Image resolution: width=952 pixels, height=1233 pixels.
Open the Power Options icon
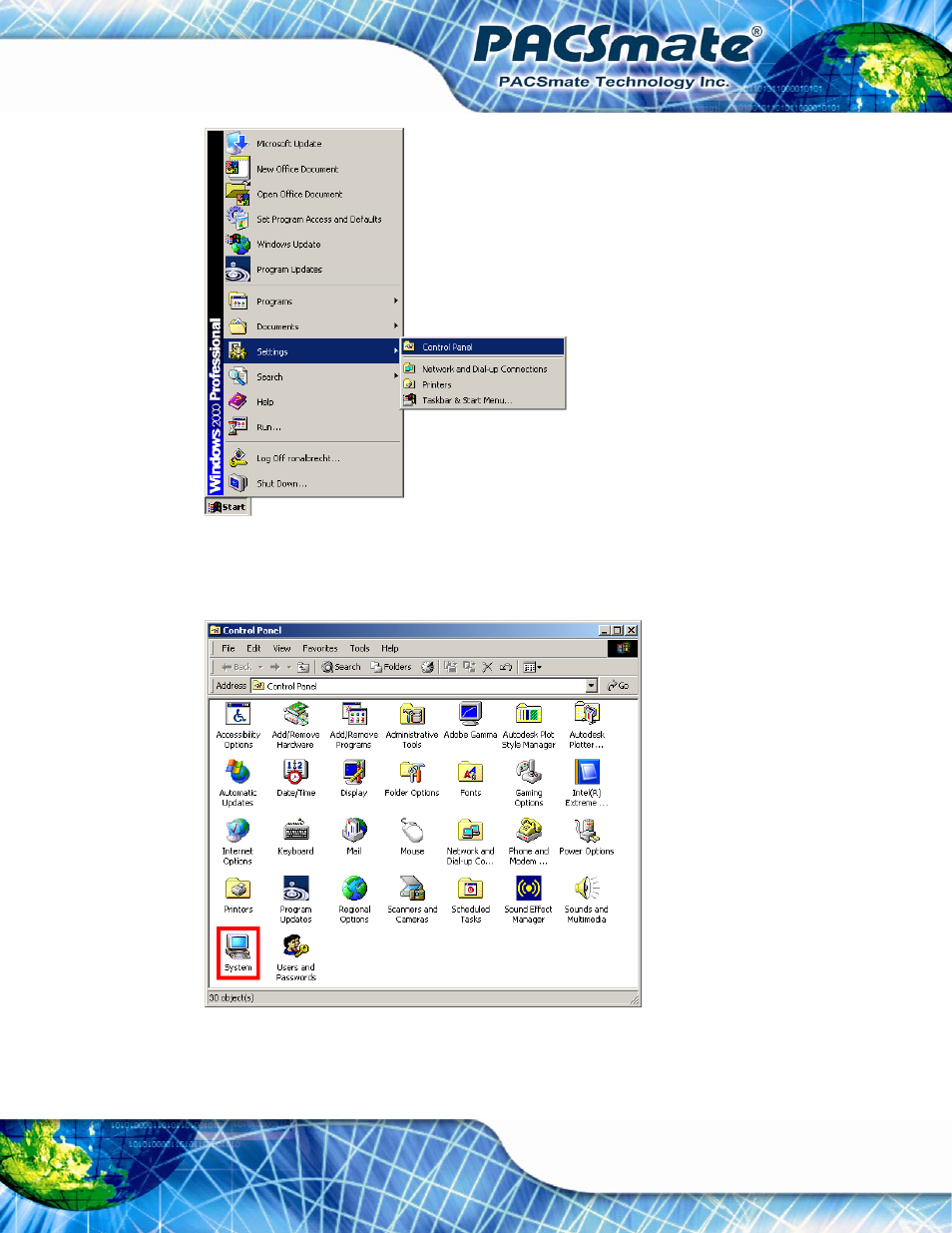(x=587, y=837)
